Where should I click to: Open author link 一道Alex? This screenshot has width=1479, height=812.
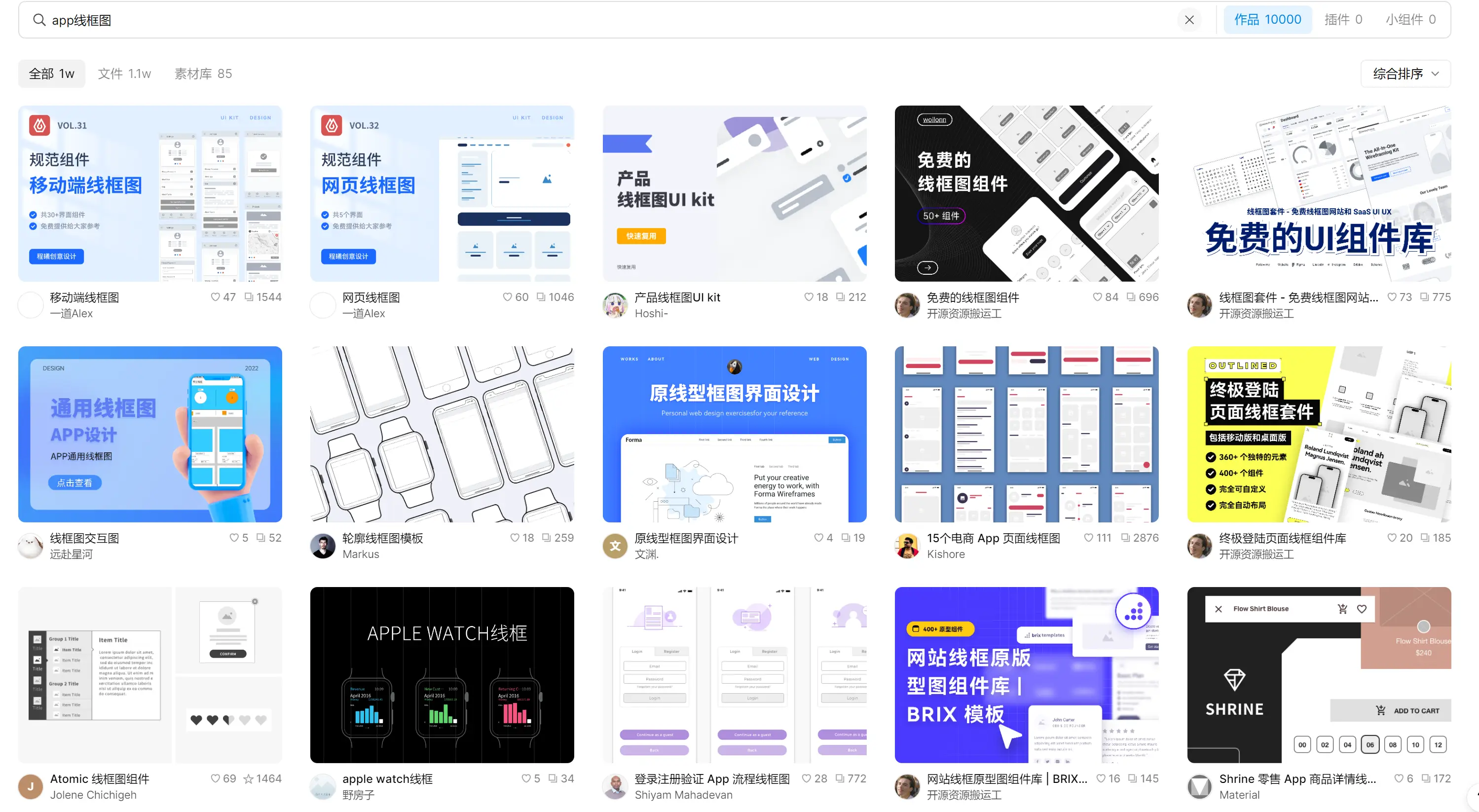tap(71, 313)
